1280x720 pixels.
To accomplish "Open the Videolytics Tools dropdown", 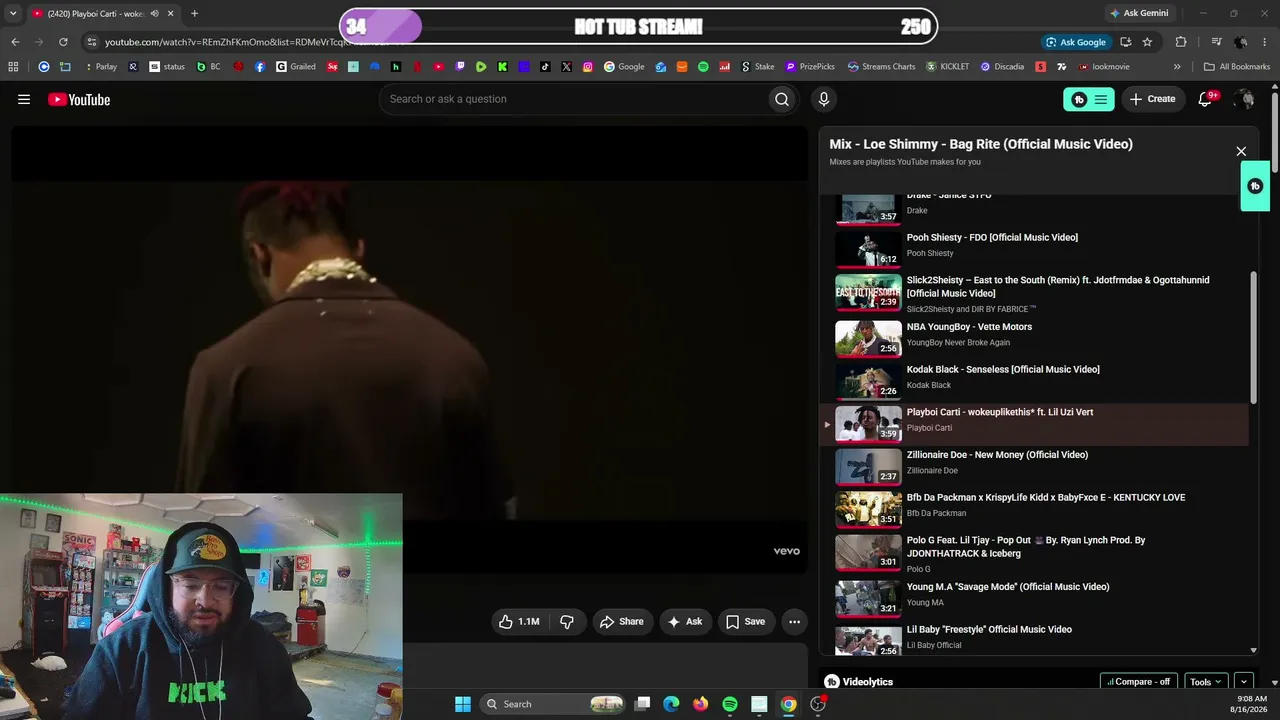I will click(x=1205, y=682).
